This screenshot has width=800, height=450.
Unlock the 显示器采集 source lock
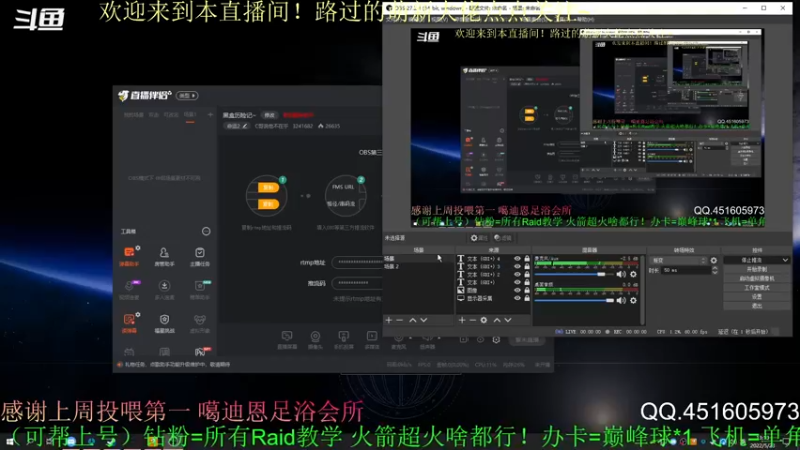pos(527,298)
